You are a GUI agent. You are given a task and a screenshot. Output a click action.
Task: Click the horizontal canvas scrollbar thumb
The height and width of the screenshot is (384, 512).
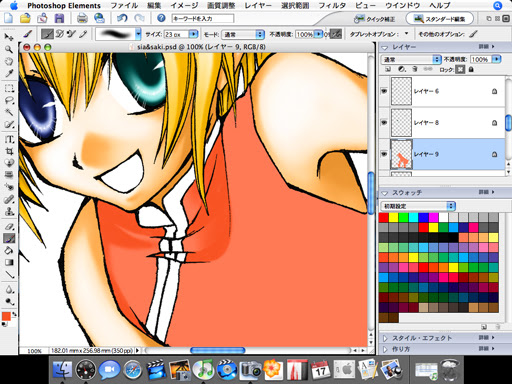217,350
